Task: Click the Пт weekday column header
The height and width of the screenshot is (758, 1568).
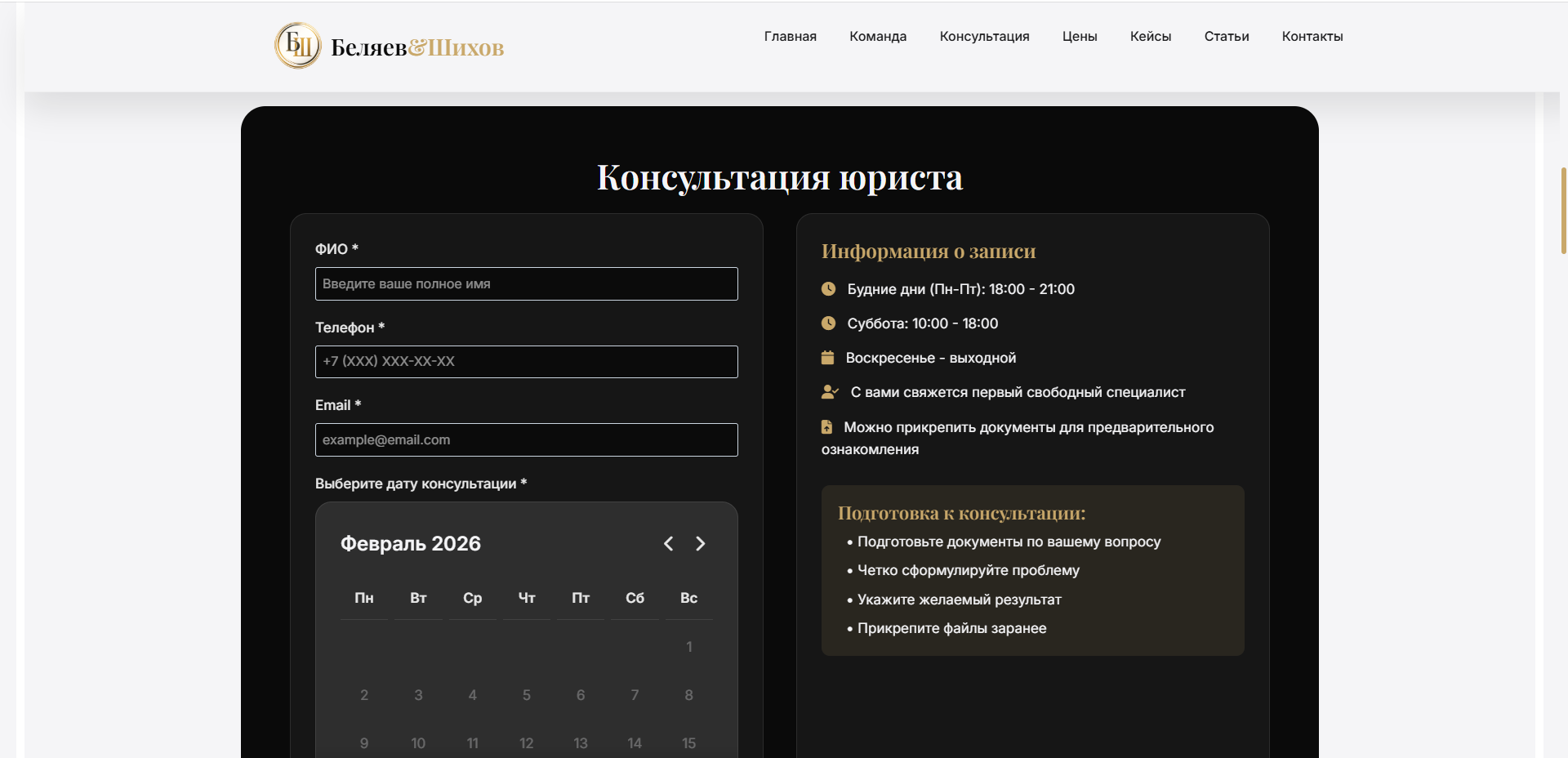Action: [x=581, y=598]
